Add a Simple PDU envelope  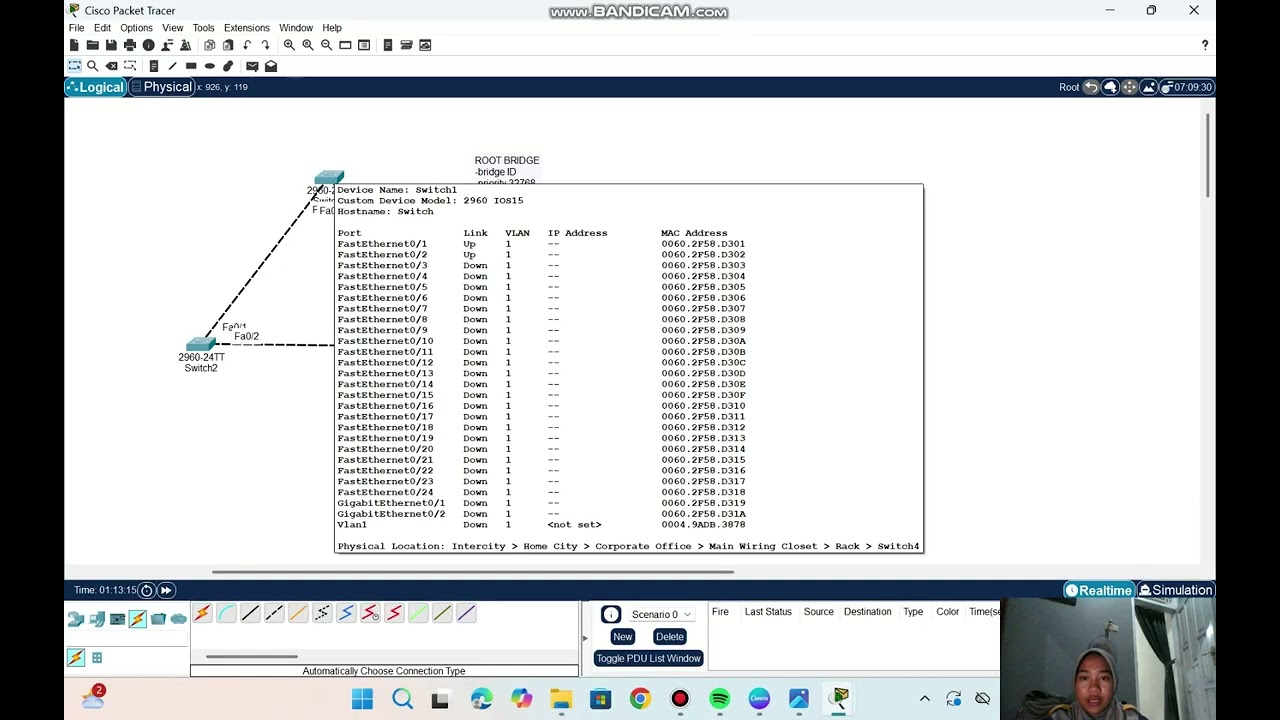pos(252,66)
